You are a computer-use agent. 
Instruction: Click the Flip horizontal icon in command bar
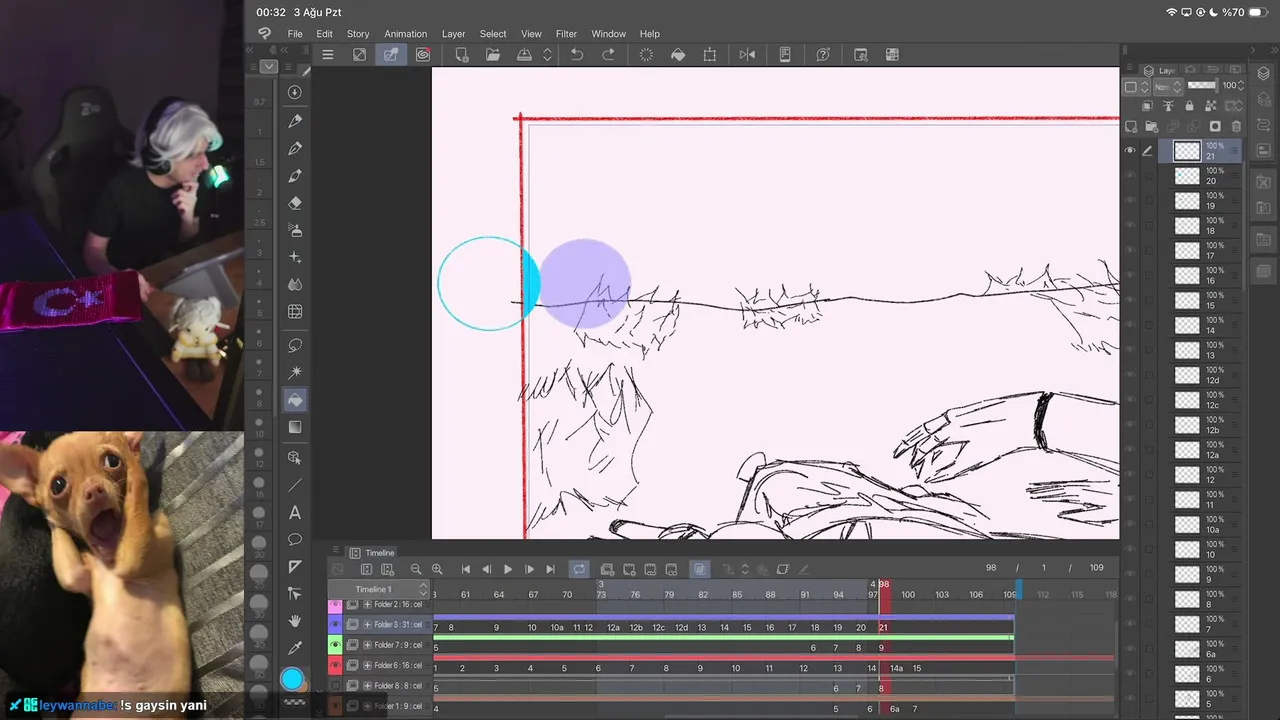(x=747, y=55)
